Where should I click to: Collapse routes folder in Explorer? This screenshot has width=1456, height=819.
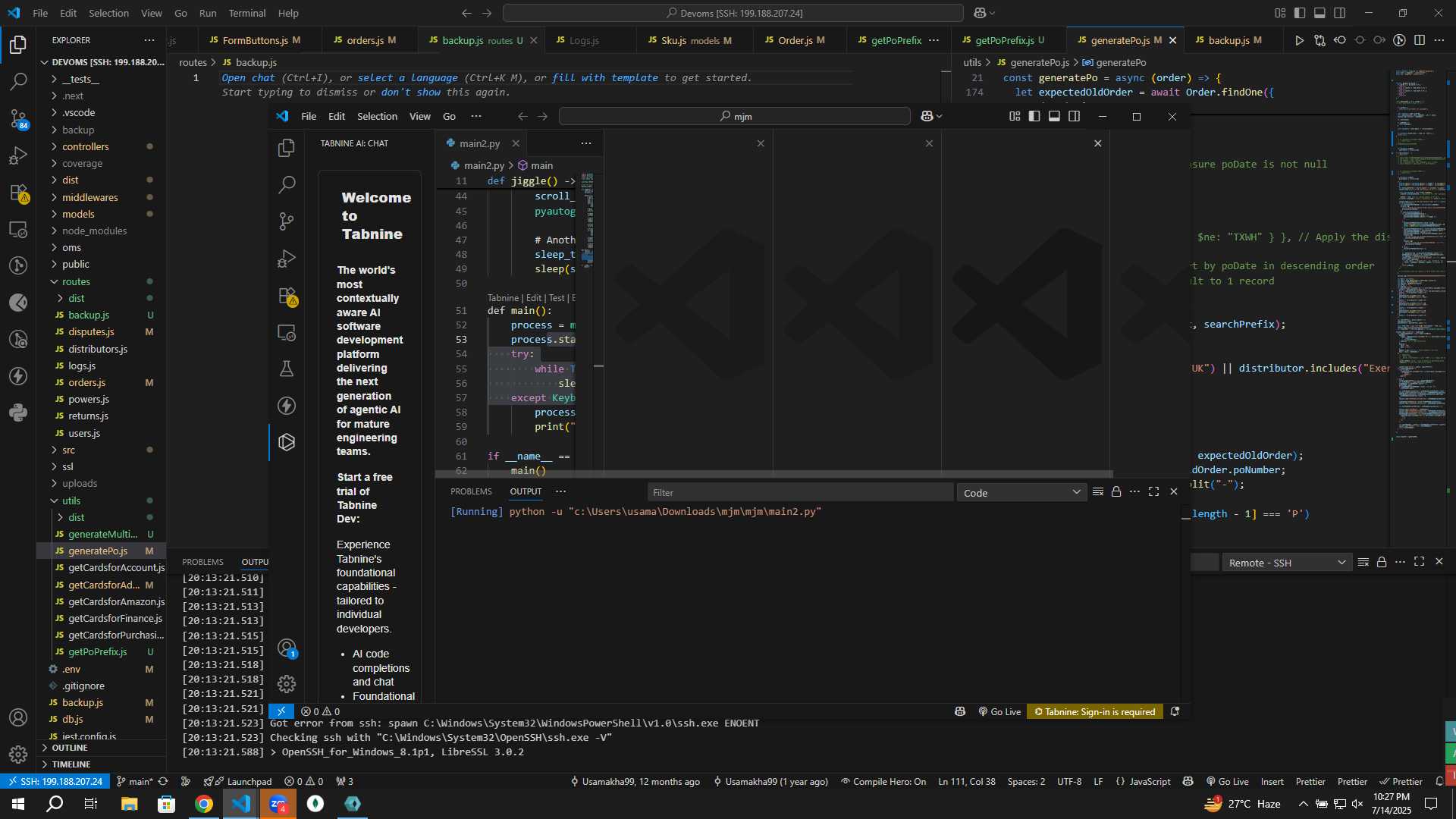click(x=76, y=281)
